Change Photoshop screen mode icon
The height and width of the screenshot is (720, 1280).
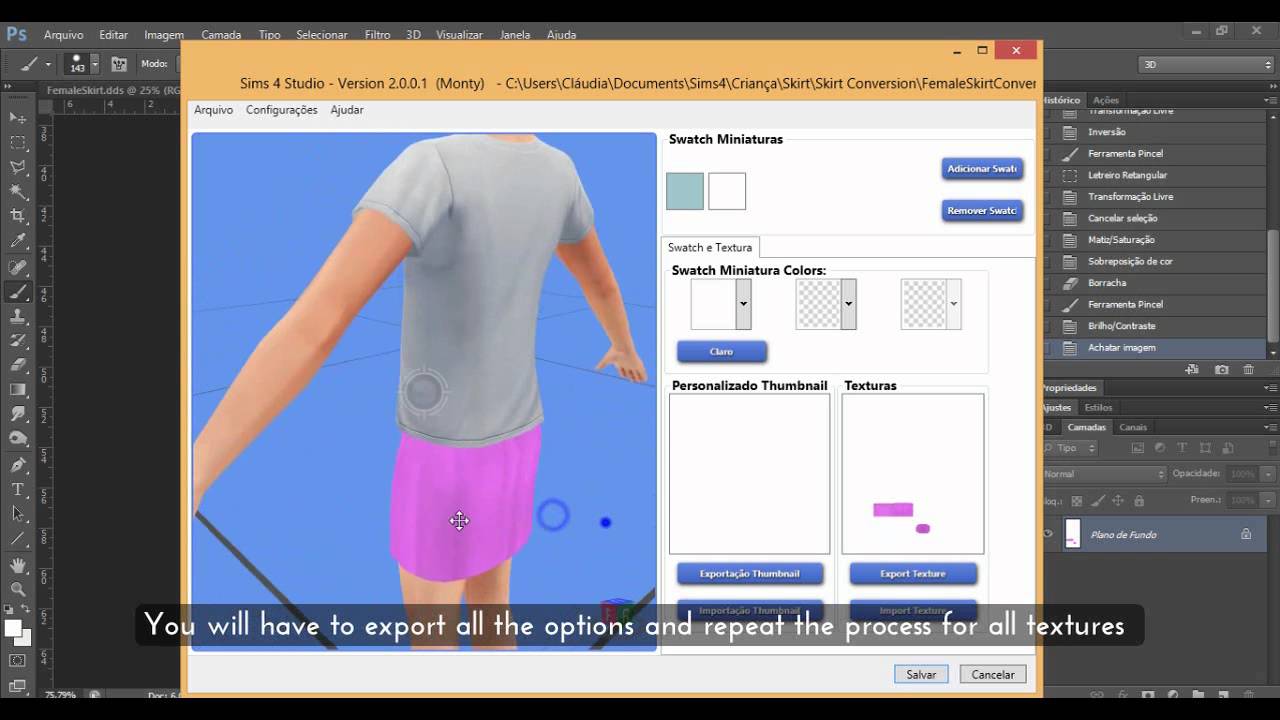(18, 686)
